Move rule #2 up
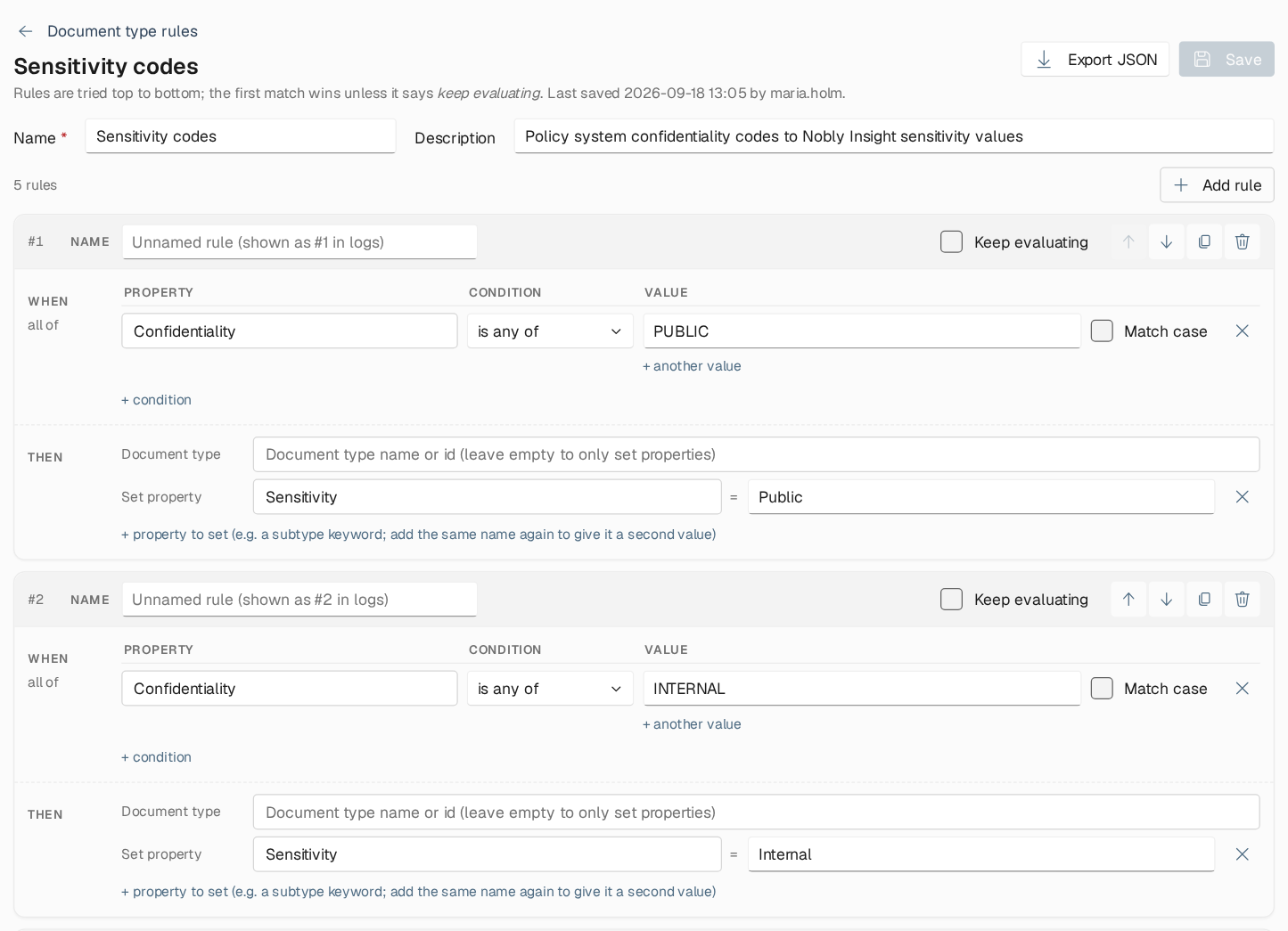1288x931 pixels. tap(1128, 600)
